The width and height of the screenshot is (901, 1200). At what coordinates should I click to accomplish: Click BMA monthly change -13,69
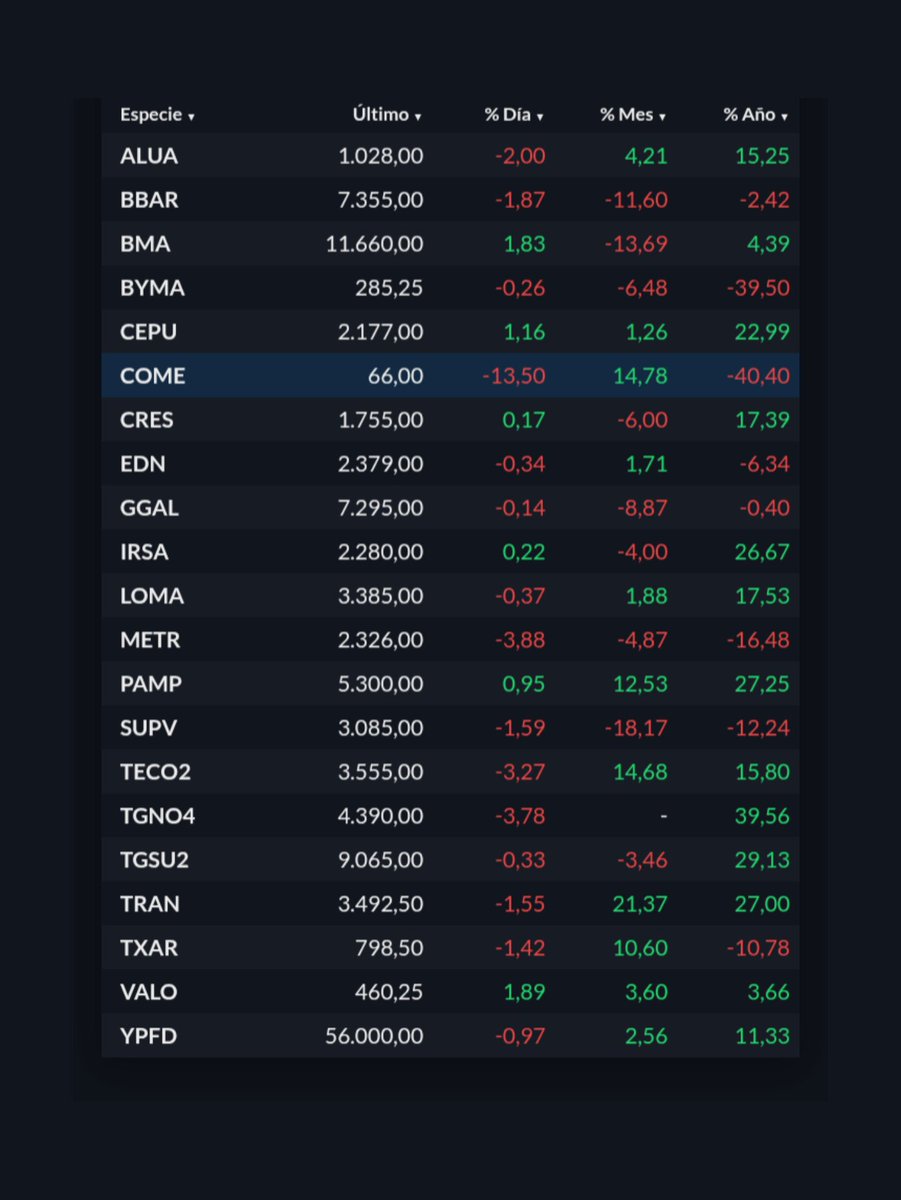click(x=636, y=244)
